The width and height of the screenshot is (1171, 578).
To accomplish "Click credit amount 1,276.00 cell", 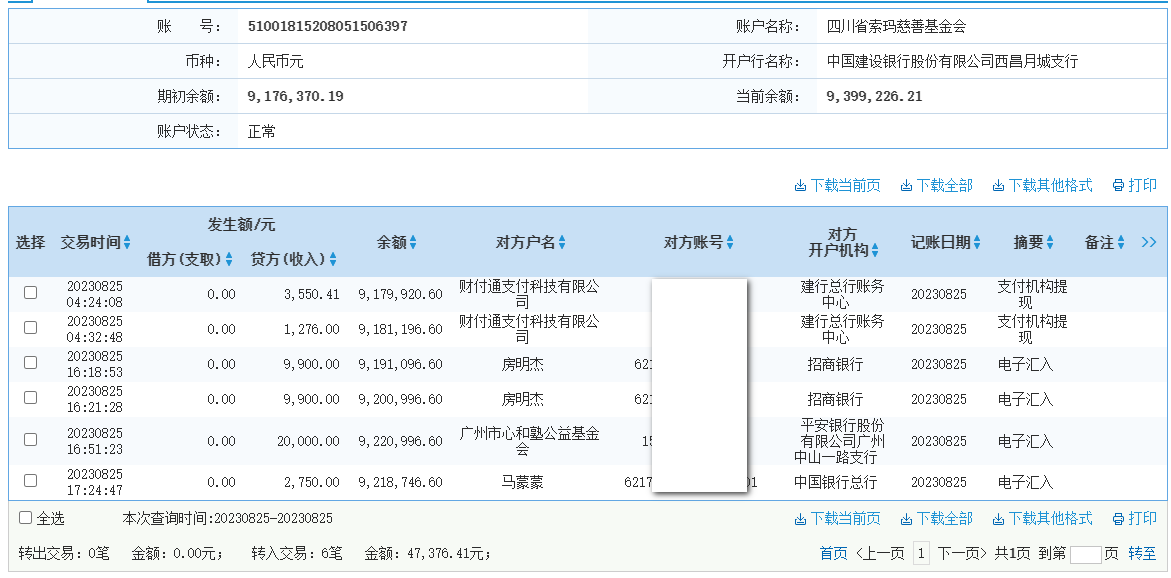I will (311, 329).
